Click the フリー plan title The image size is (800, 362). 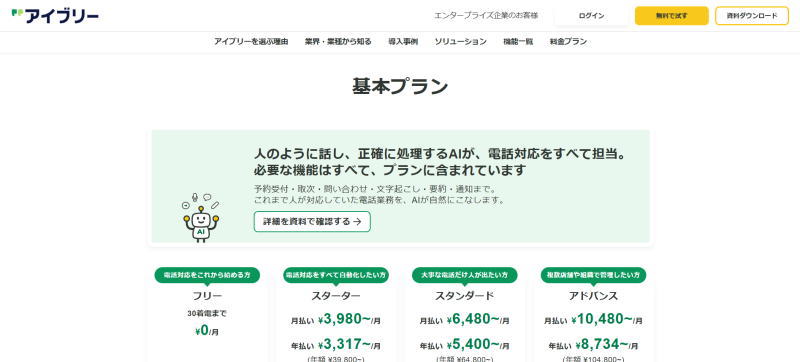click(207, 296)
